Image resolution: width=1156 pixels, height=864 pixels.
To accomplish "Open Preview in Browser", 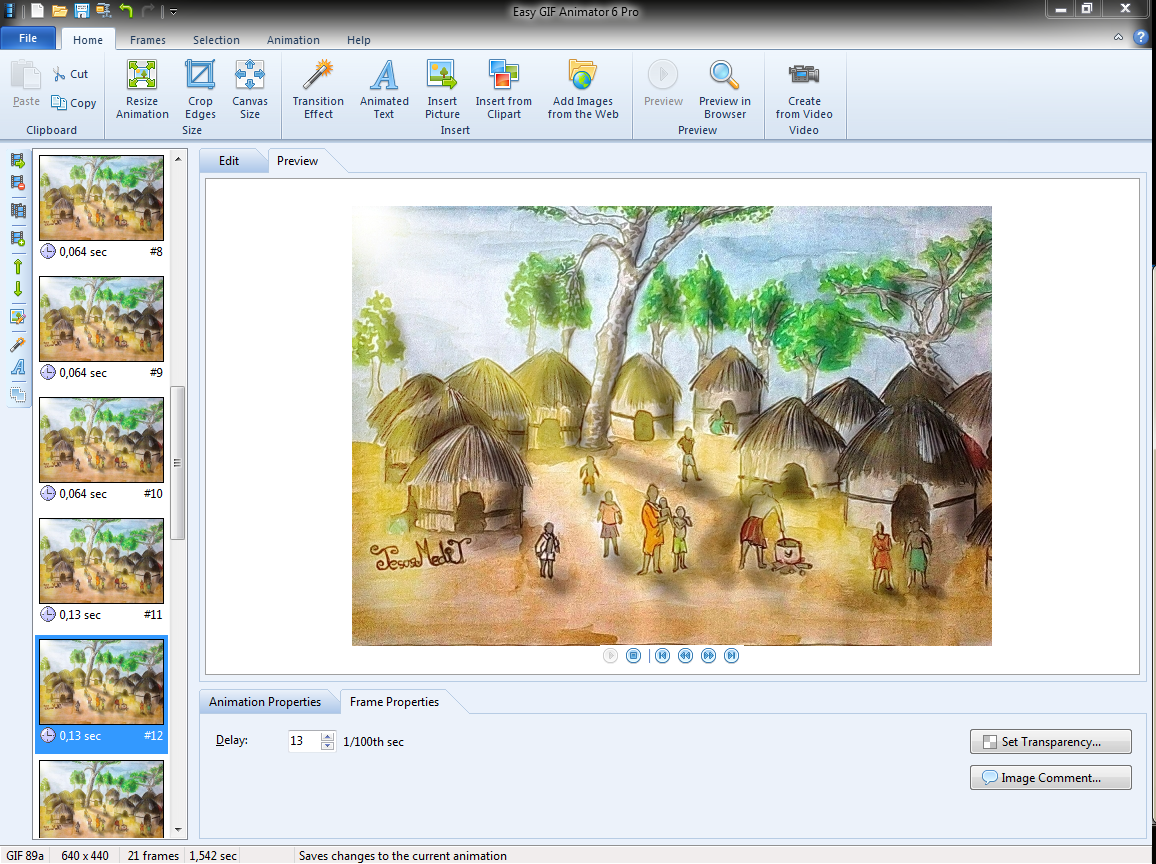I will coord(725,89).
